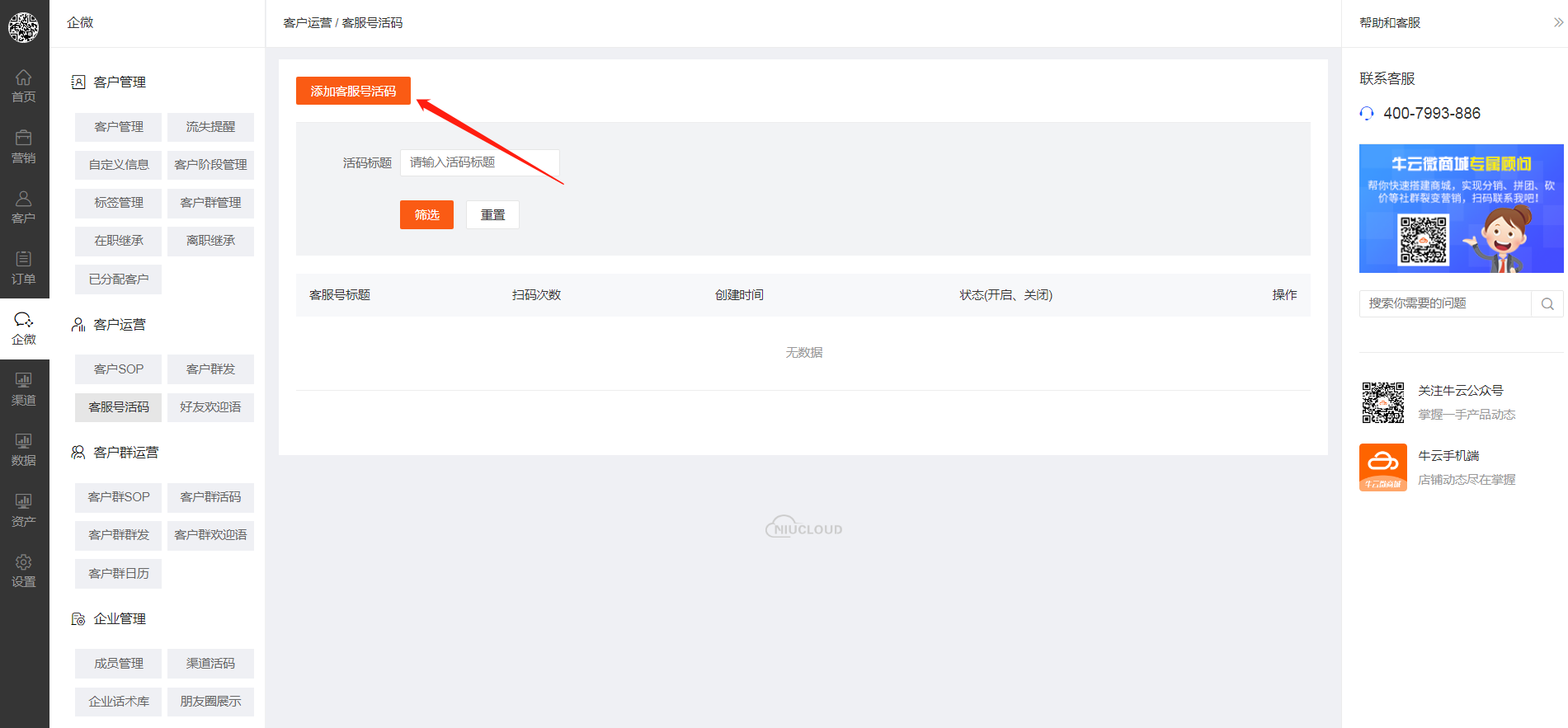Image resolution: width=1568 pixels, height=728 pixels.
Task: Click the 筛选 filter button
Action: click(426, 214)
